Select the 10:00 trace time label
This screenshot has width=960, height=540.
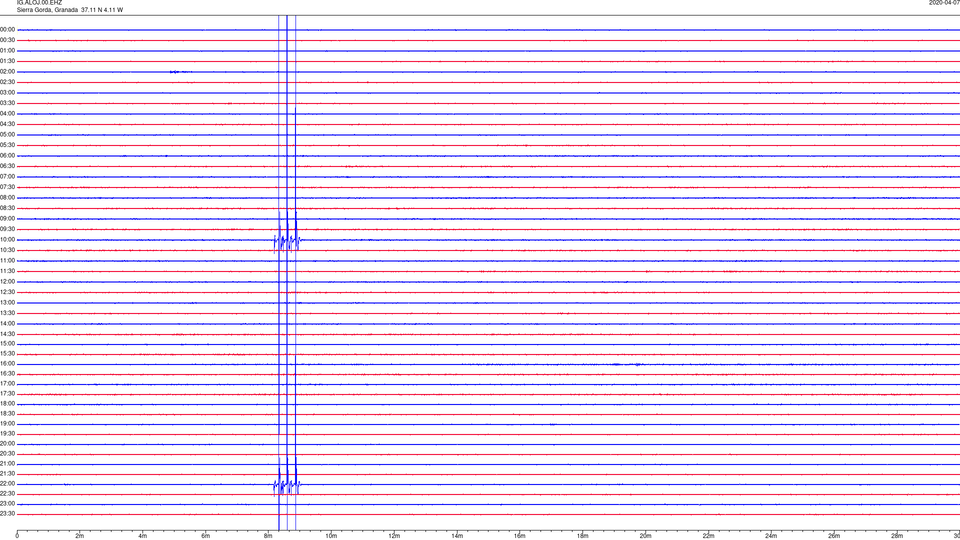(x=7, y=240)
